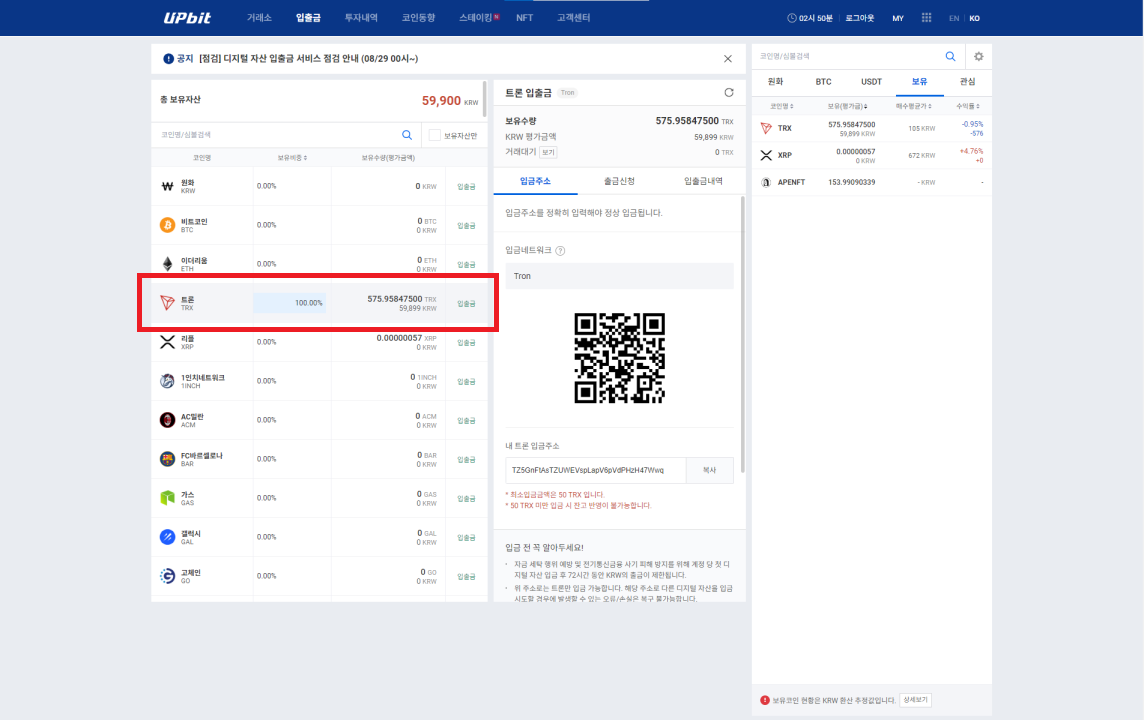
Task: Click the help icon beside 입금네트워크
Action: [x=560, y=251]
